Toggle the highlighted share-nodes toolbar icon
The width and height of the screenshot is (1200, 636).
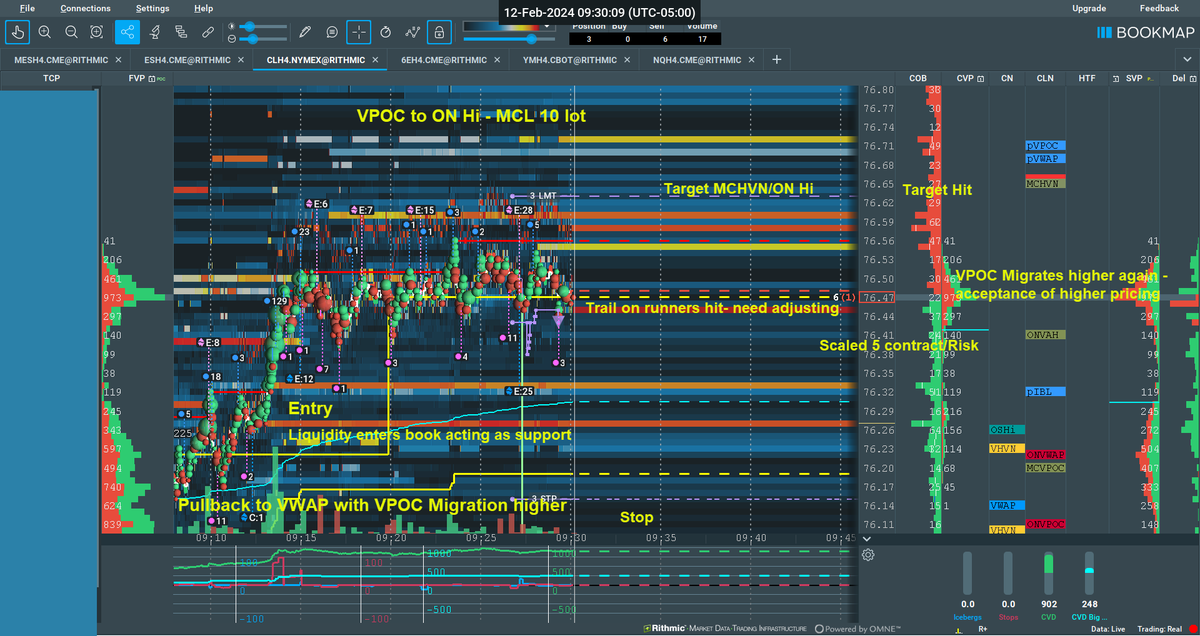pos(127,32)
